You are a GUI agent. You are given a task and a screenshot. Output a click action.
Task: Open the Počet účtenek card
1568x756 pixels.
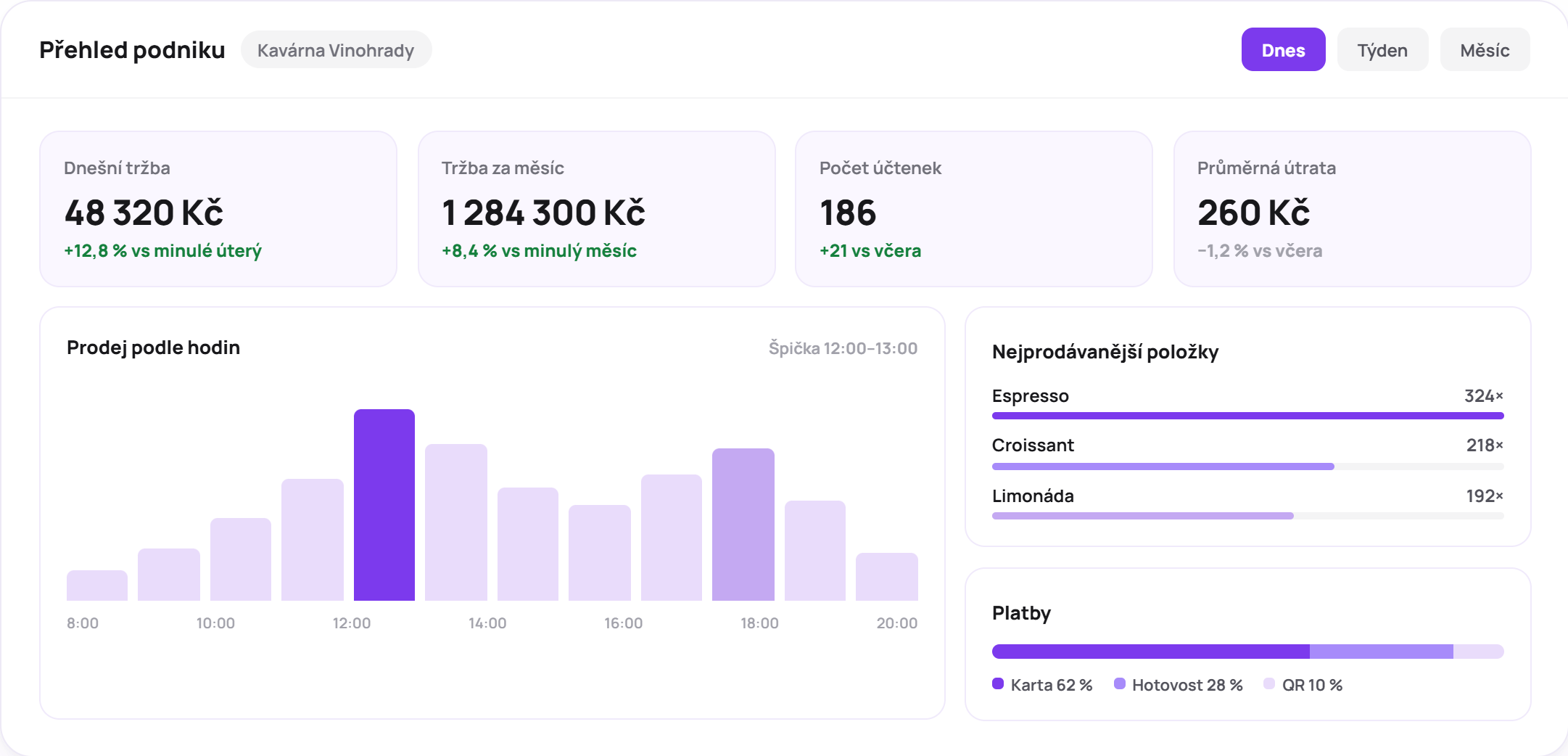(x=974, y=209)
